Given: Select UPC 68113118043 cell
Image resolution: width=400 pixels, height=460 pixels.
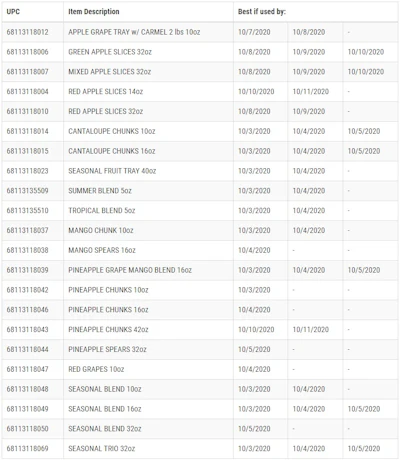Looking at the screenshot, I should (33, 330).
